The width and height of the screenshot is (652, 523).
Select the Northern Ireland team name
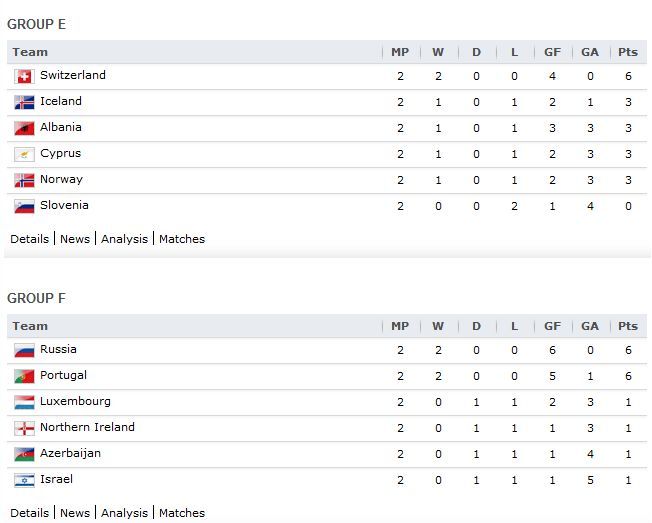point(87,427)
